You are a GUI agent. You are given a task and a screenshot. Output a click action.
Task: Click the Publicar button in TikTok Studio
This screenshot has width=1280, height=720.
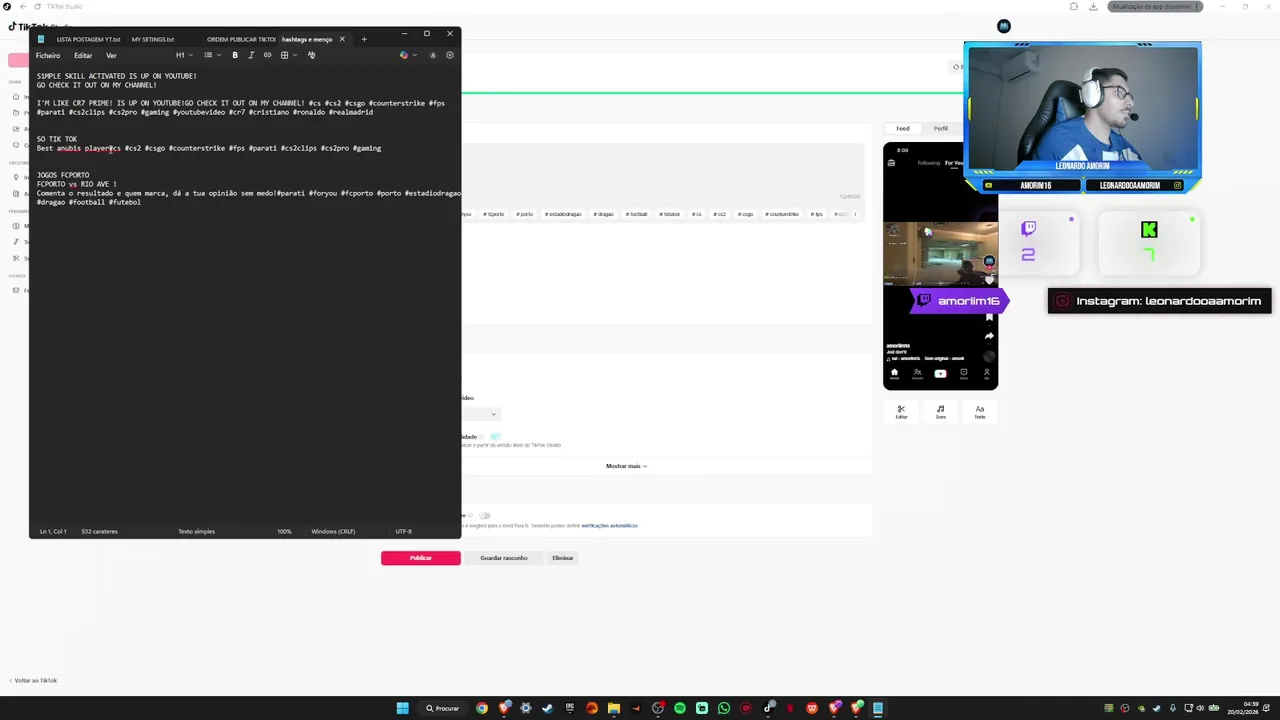tap(420, 558)
